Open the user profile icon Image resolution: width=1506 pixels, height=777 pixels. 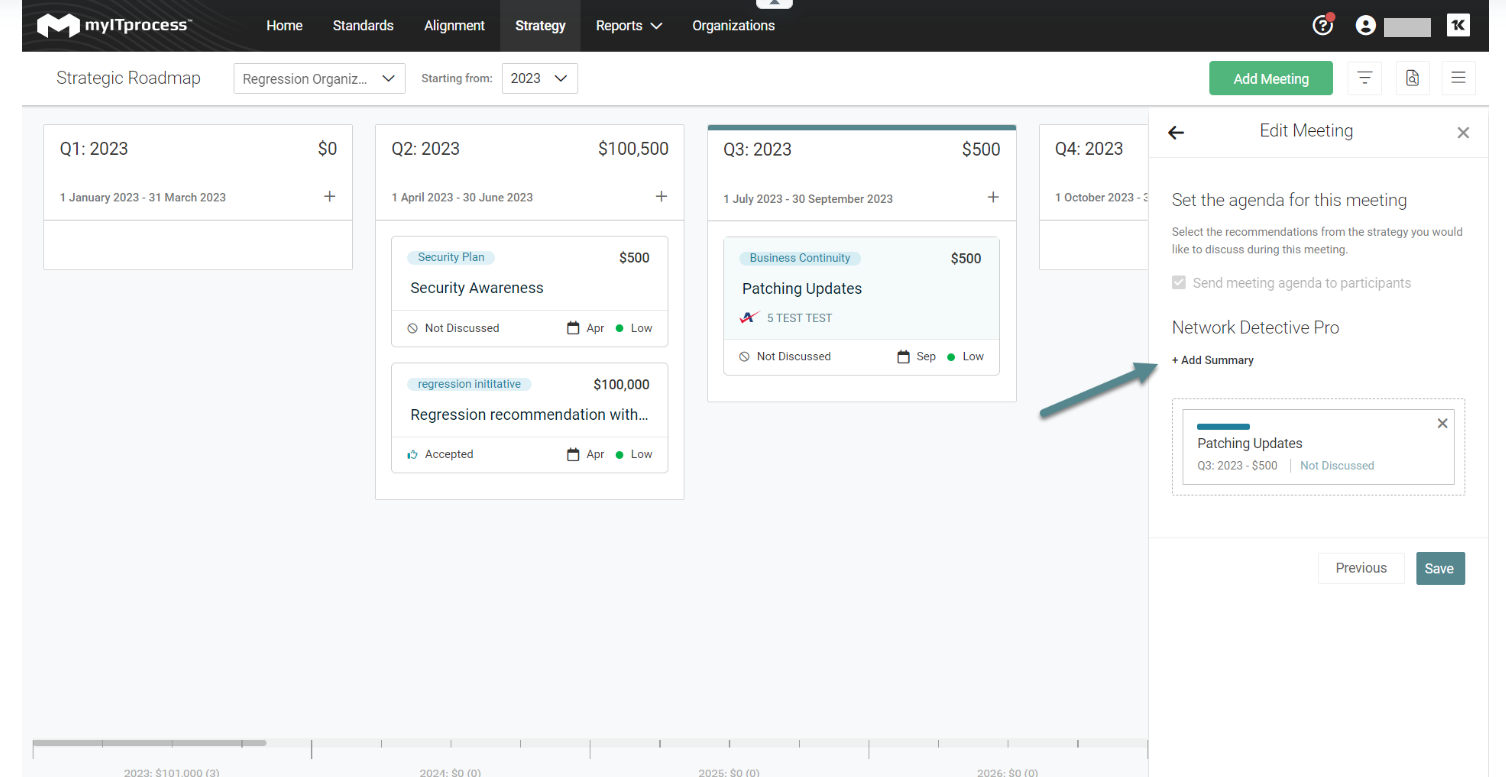tap(1365, 26)
